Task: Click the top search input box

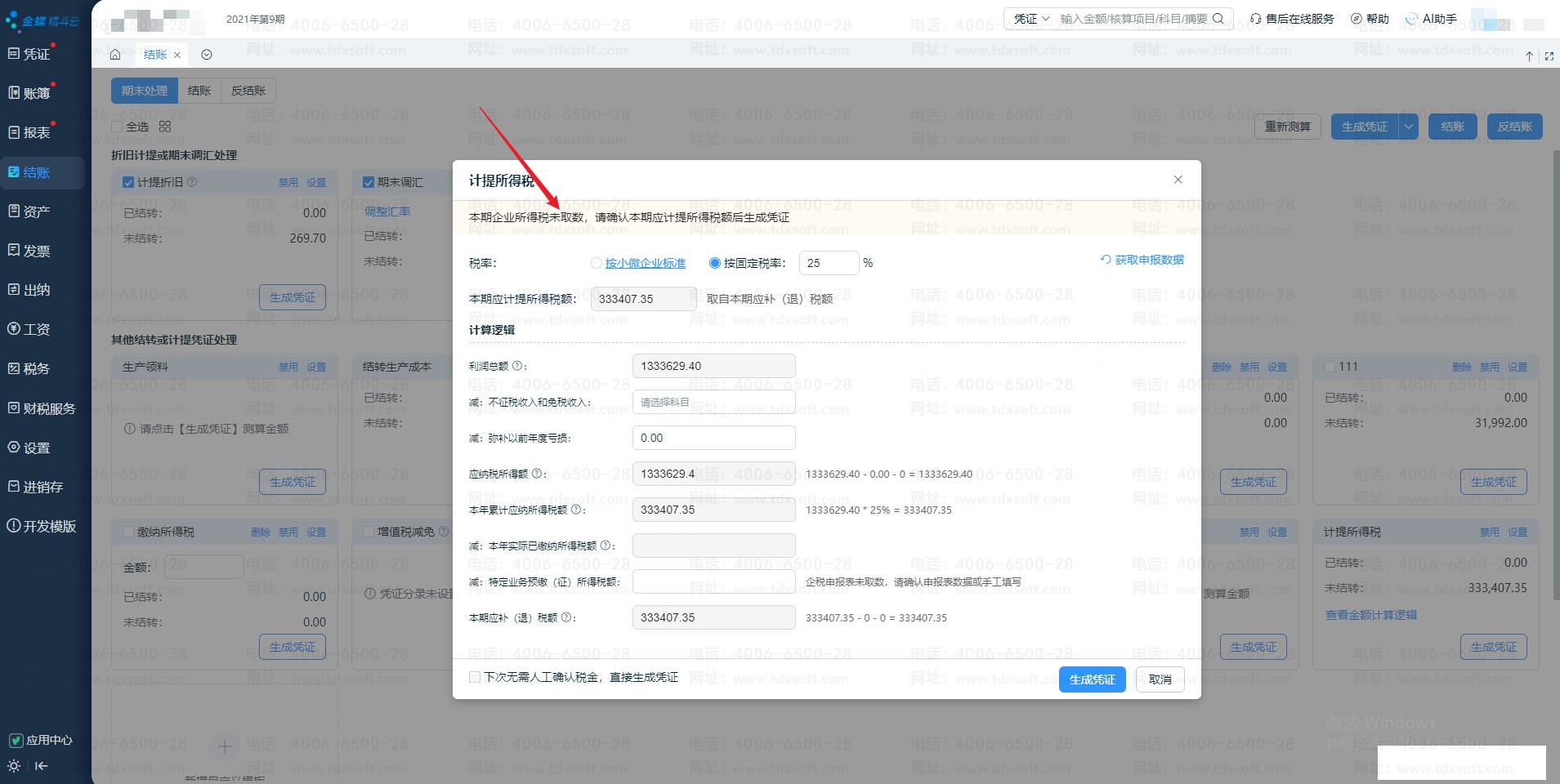Action: pos(1133,18)
